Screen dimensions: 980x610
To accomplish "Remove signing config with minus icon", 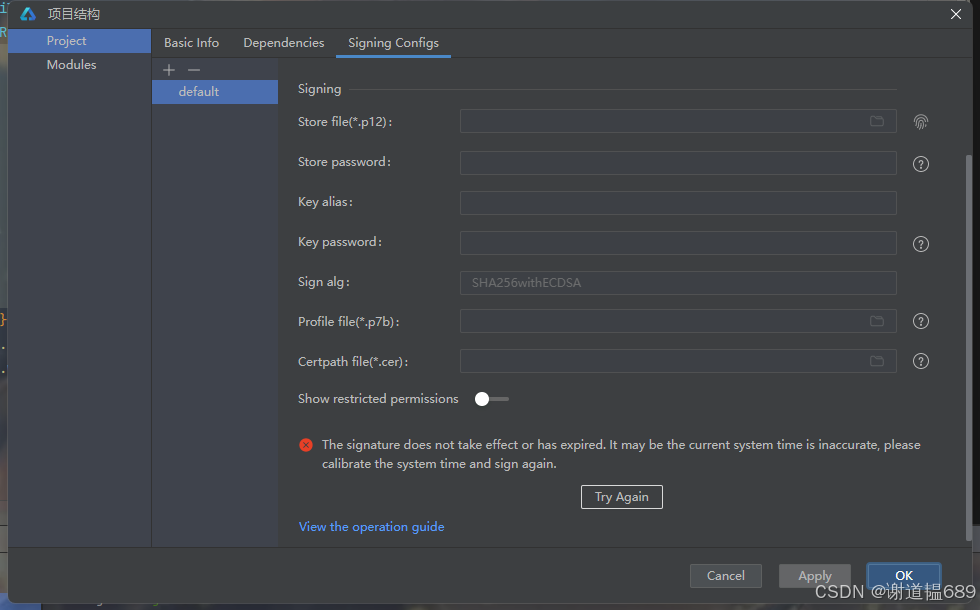I will [194, 70].
